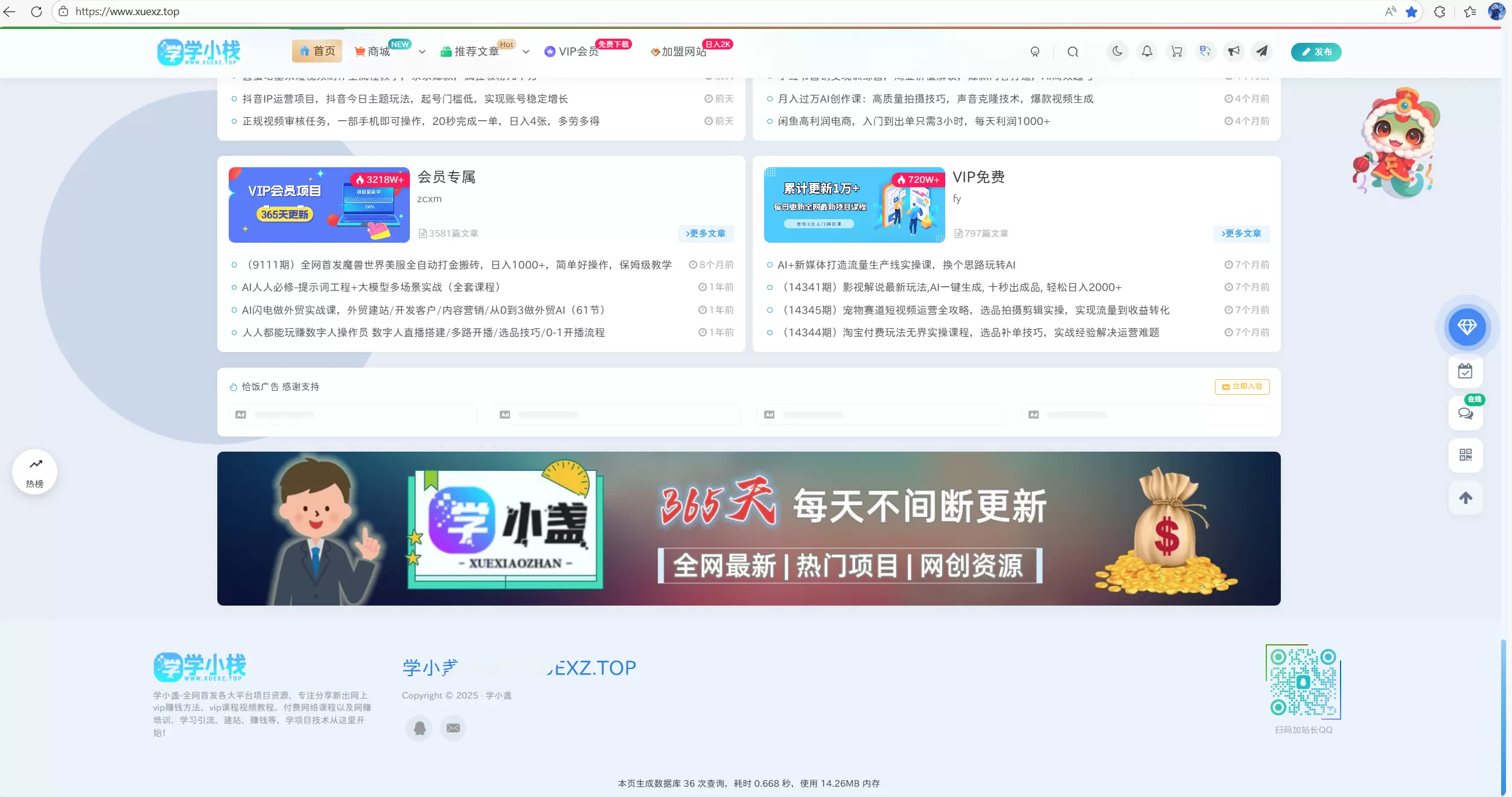Click the blue favorite star icon
The image size is (1512, 797).
1411,11
